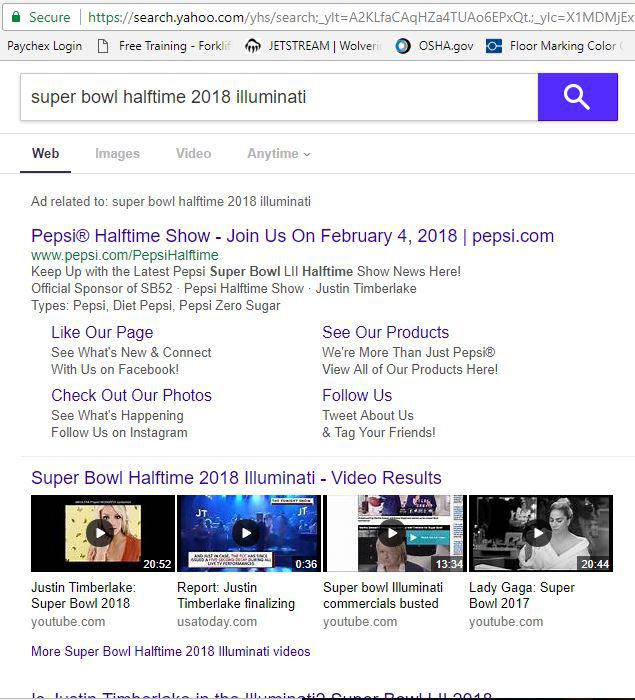Play Super bowl Illuminati commercials busted video
Image resolution: width=635 pixels, height=700 pixels.
[x=393, y=533]
